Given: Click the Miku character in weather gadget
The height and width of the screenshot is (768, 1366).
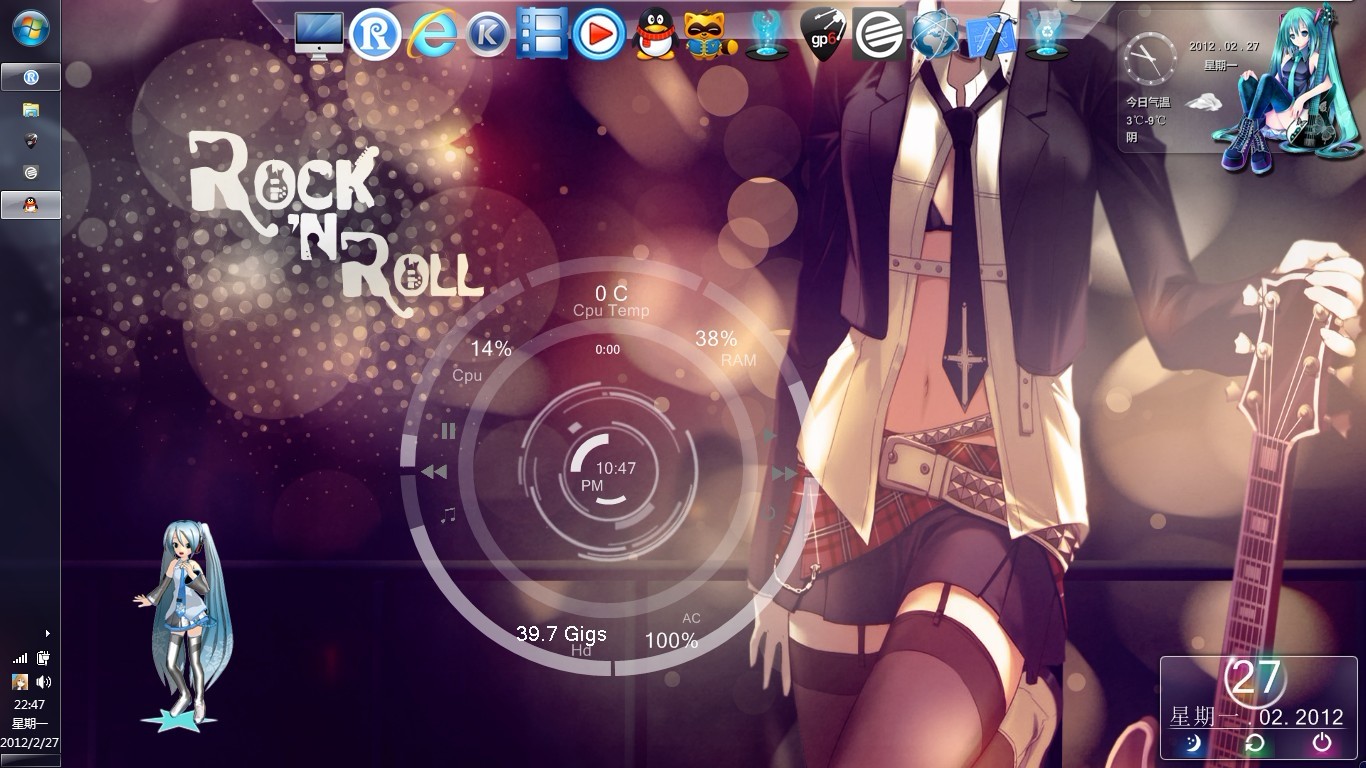Looking at the screenshot, I should coord(1288,88).
